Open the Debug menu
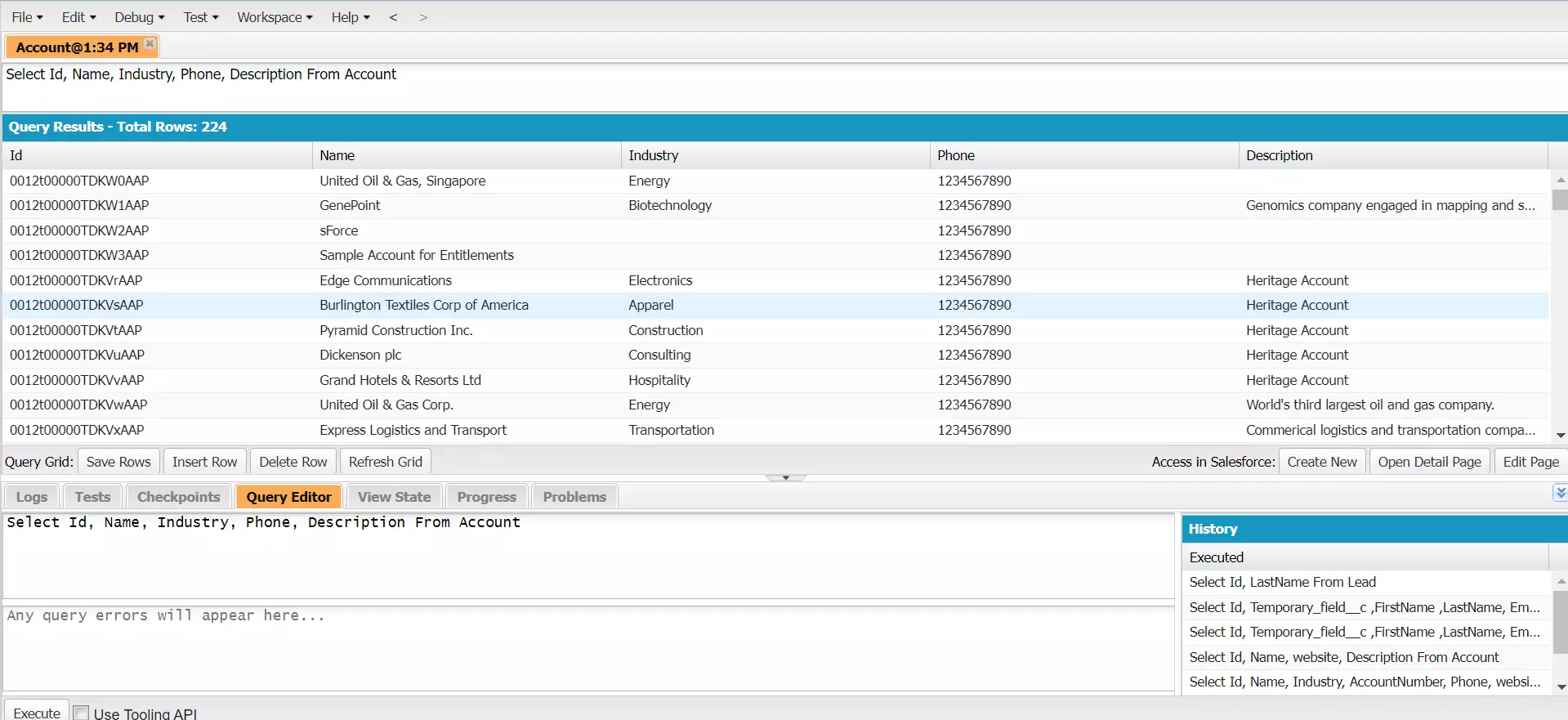1568x720 pixels. 139,17
